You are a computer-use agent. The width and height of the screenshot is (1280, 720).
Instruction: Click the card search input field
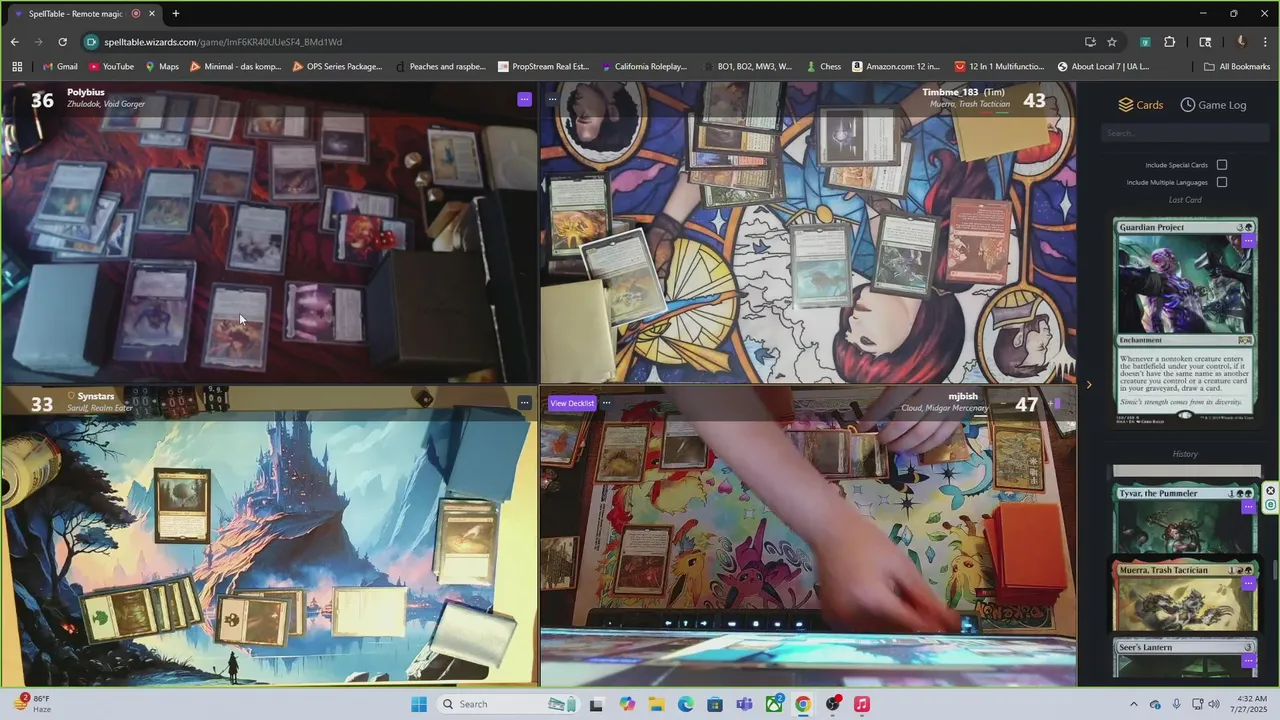(x=1185, y=133)
